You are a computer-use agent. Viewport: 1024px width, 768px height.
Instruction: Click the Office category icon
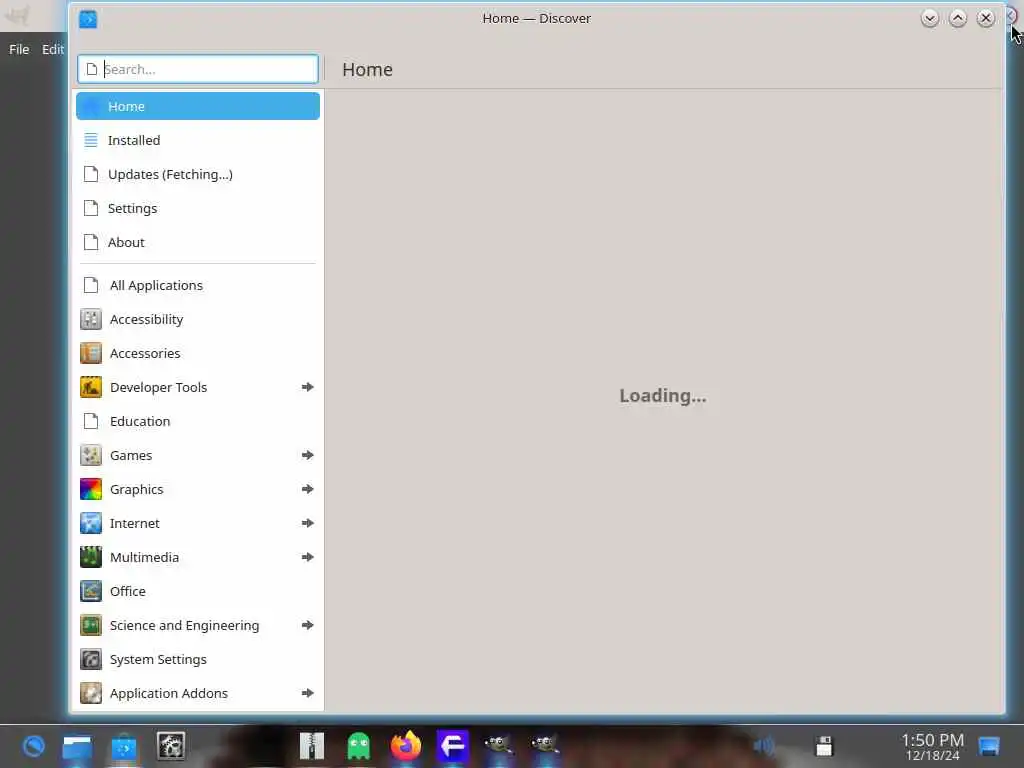[91, 591]
